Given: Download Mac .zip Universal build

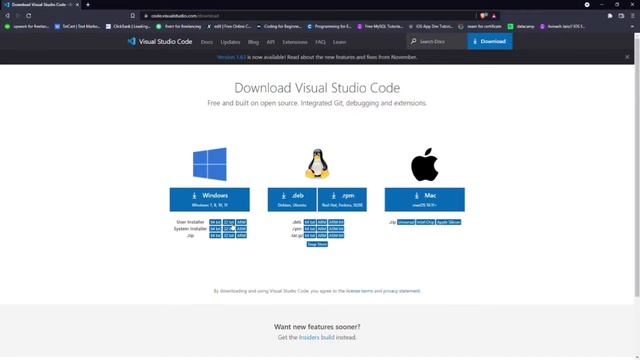Looking at the screenshot, I should click(x=406, y=222).
